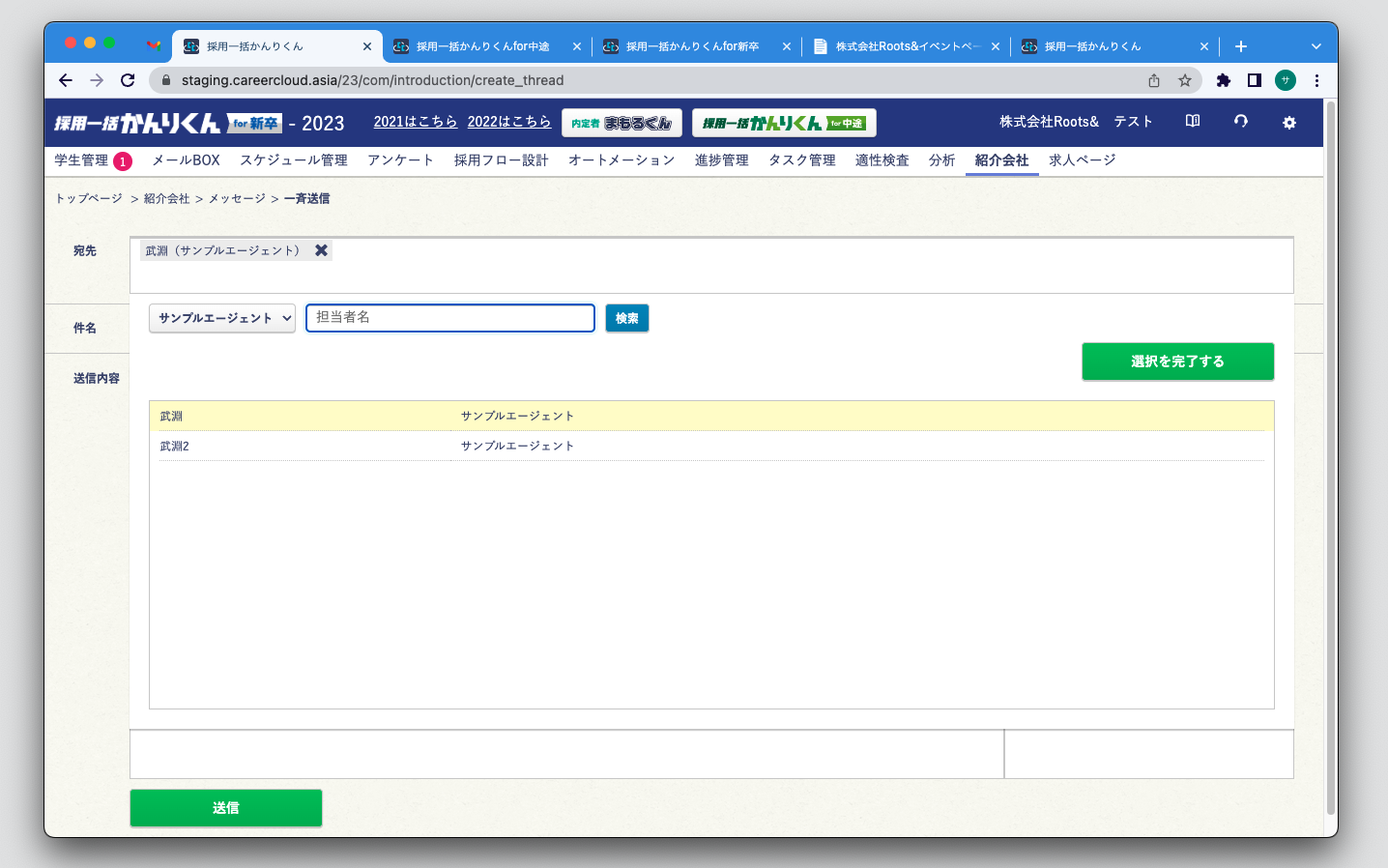1388x868 pixels.
Task: Open the manual book icon
Action: (x=1193, y=122)
